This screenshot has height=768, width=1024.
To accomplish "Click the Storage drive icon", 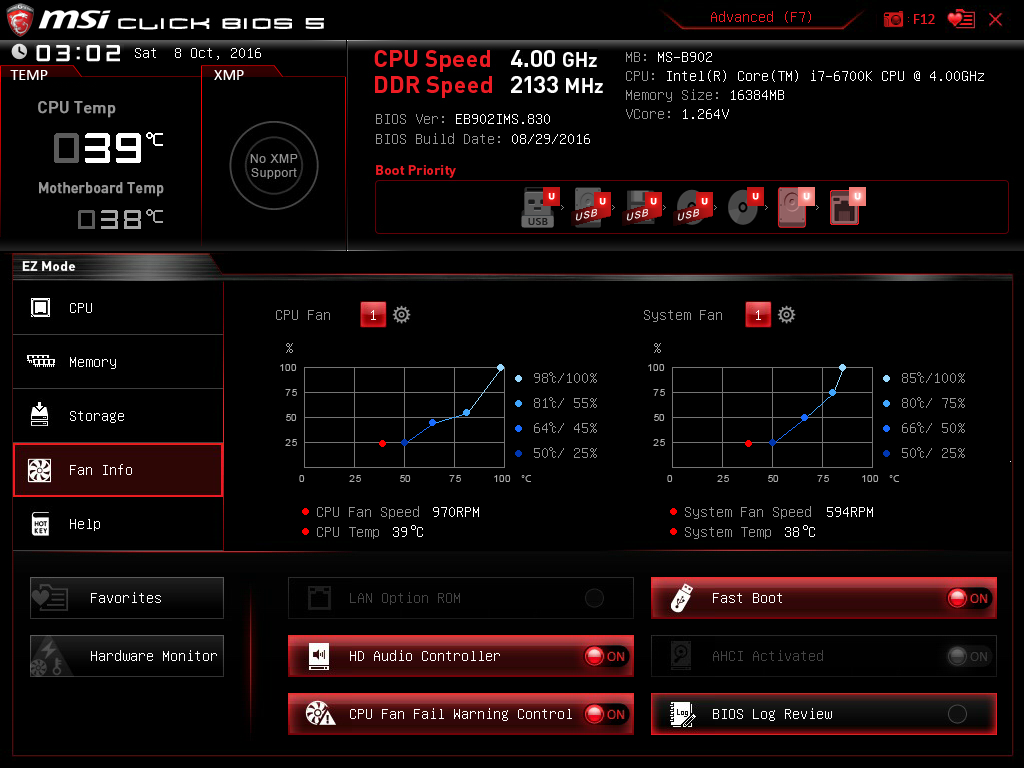I will coord(39,414).
